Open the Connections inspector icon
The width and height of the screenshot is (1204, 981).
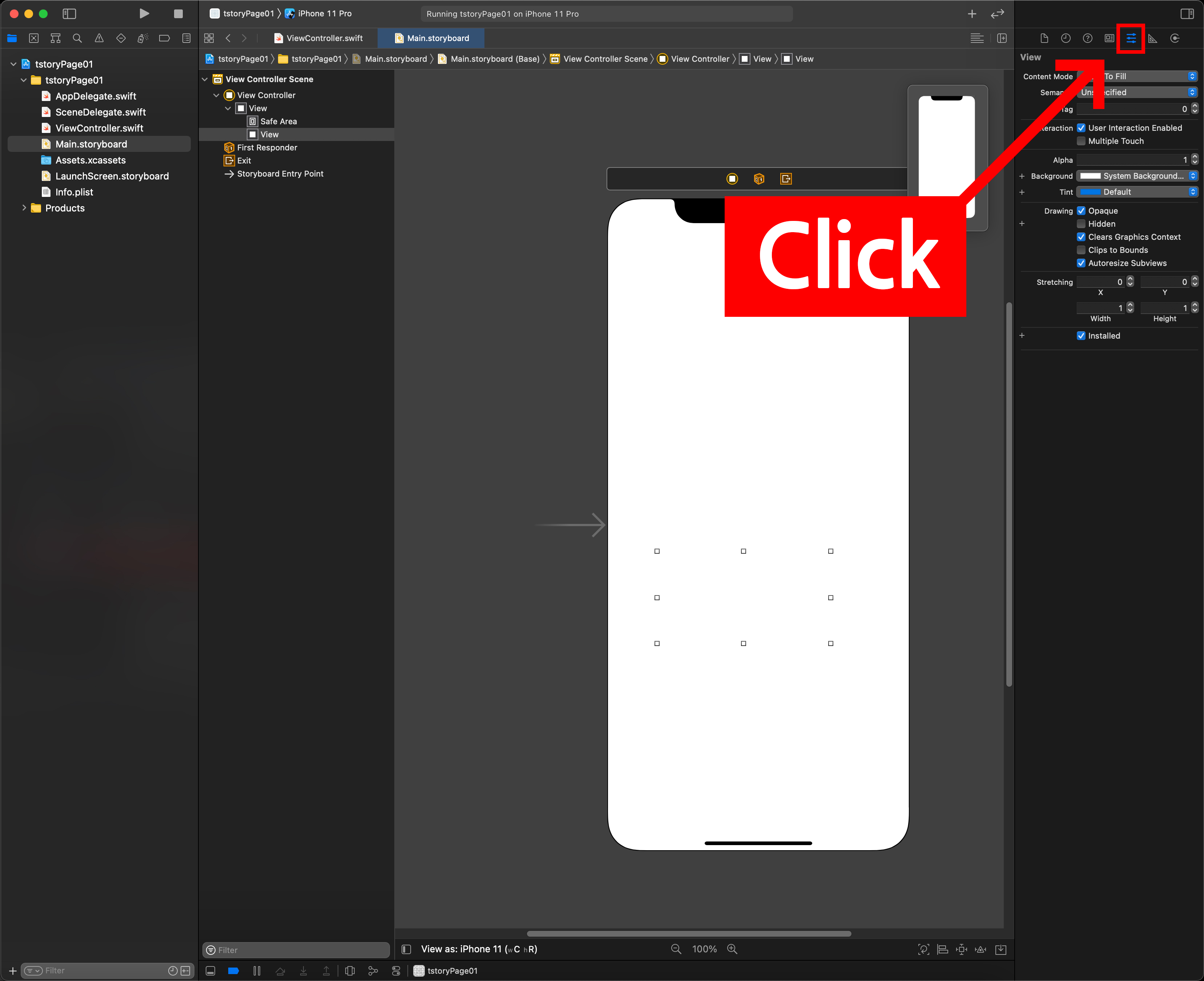pos(1175,39)
